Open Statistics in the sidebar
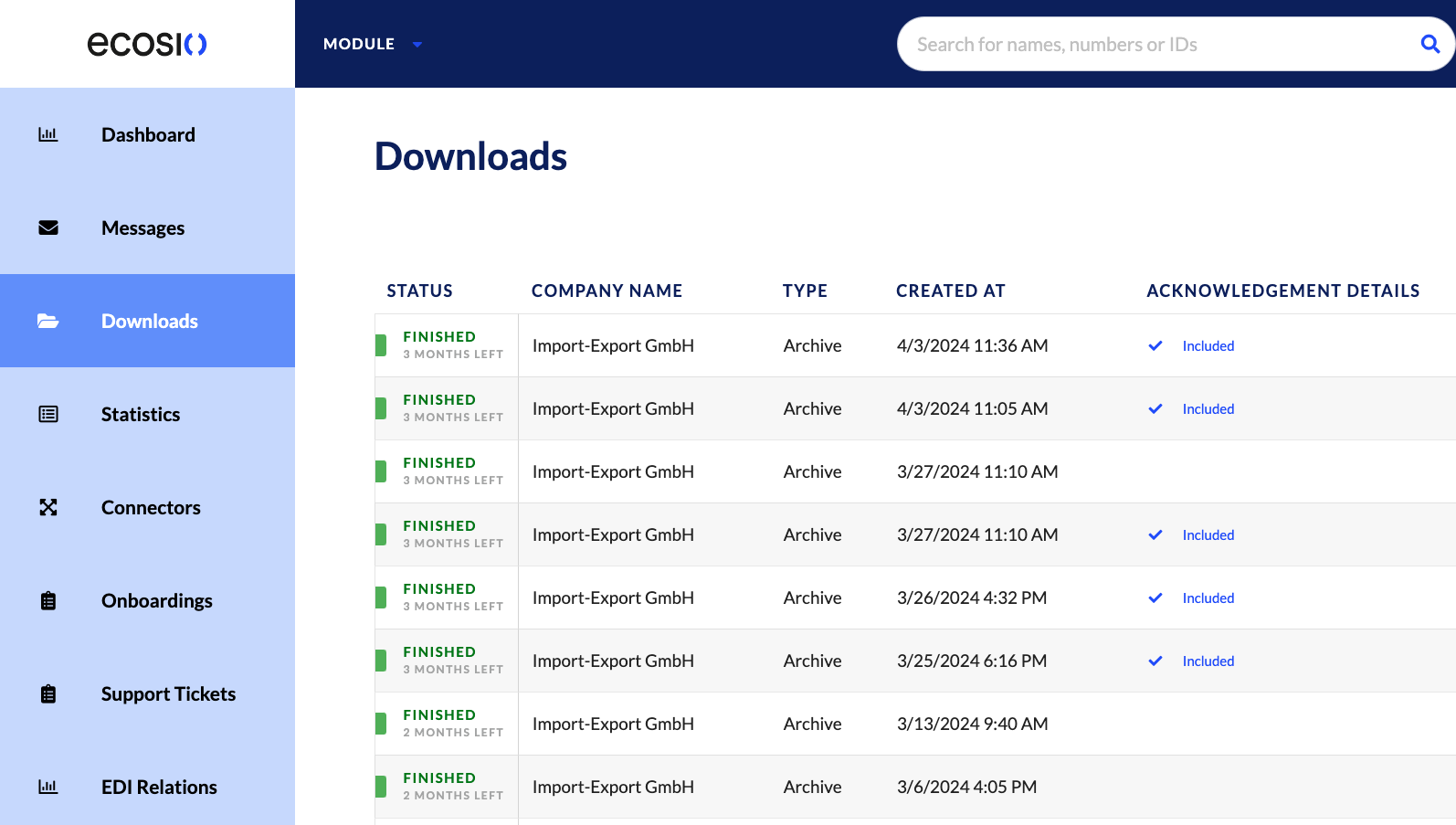The width and height of the screenshot is (1456, 825). coord(147,414)
